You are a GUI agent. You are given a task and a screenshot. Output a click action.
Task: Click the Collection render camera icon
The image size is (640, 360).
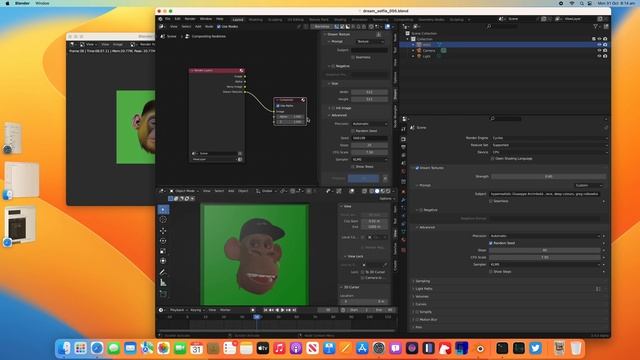pyautogui.click(x=605, y=39)
